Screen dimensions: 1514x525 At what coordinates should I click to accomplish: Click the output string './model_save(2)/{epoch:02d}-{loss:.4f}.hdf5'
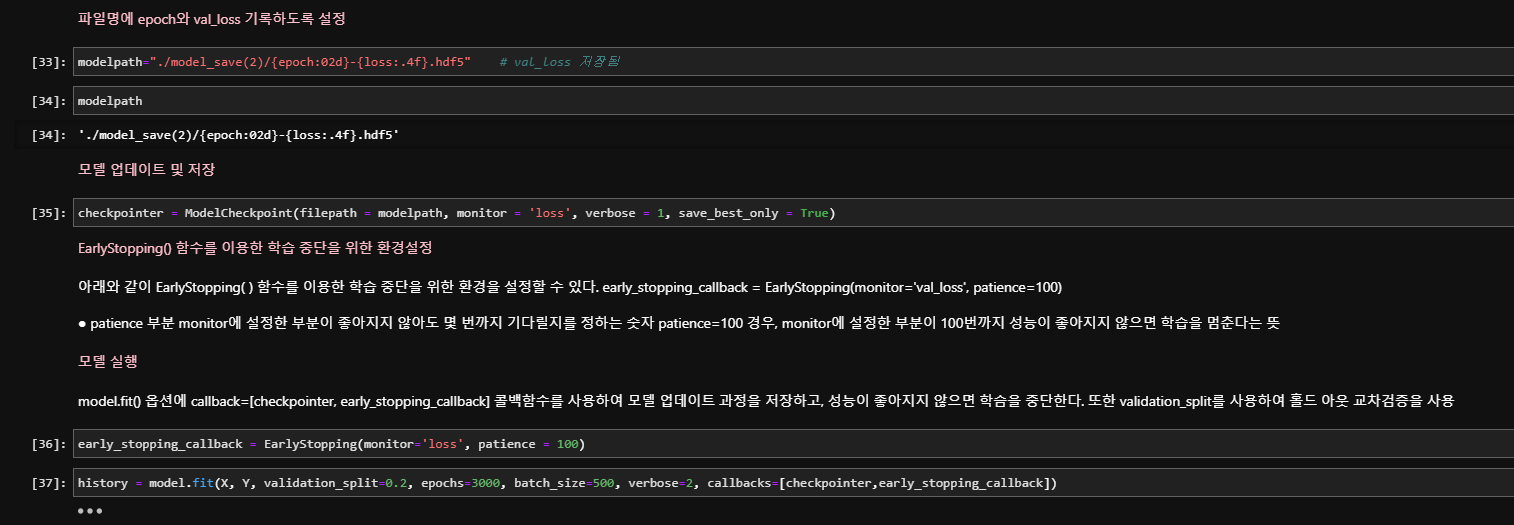(238, 134)
